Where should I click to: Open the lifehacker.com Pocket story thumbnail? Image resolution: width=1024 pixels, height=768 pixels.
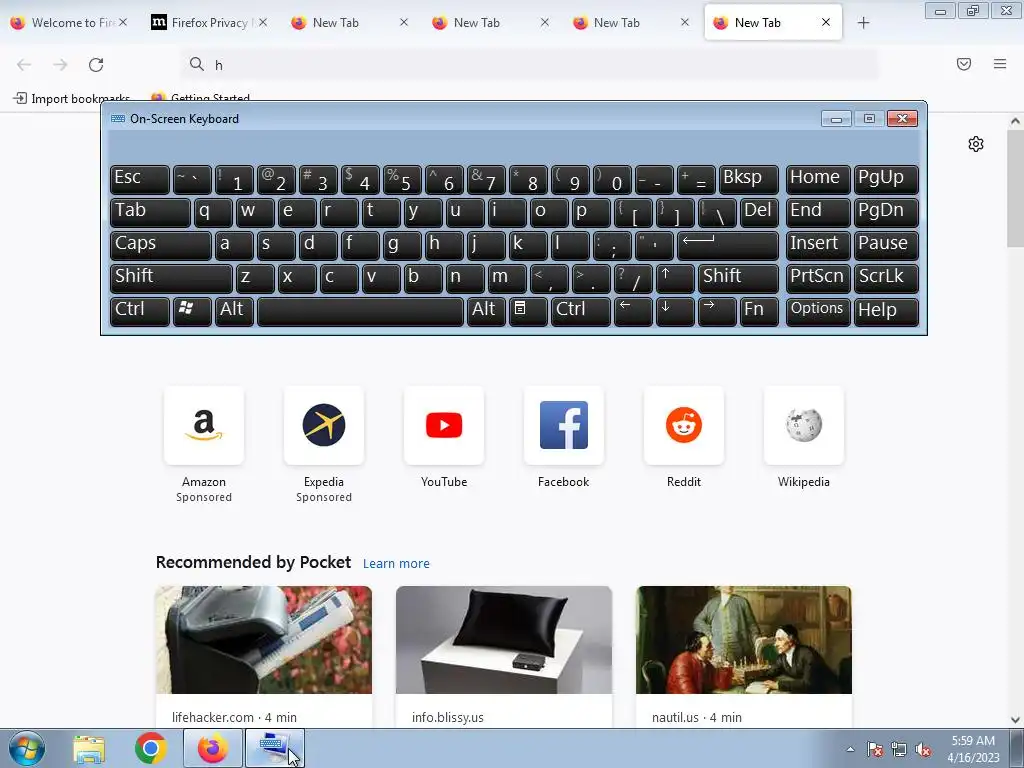(x=264, y=640)
